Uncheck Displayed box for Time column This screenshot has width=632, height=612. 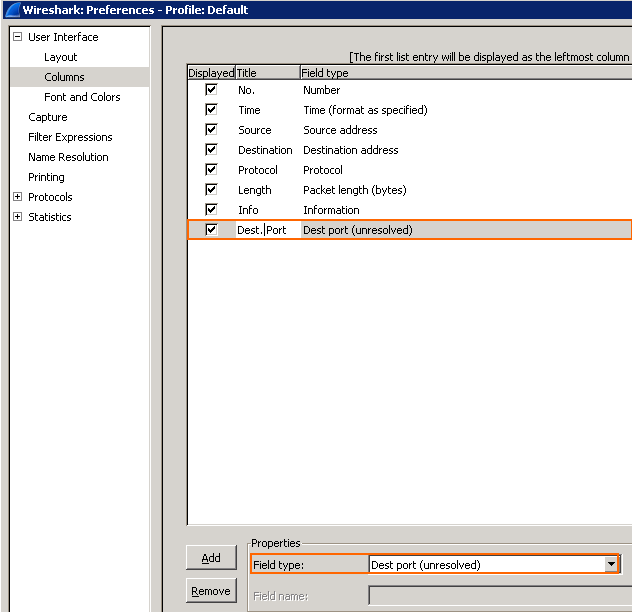coord(211,110)
